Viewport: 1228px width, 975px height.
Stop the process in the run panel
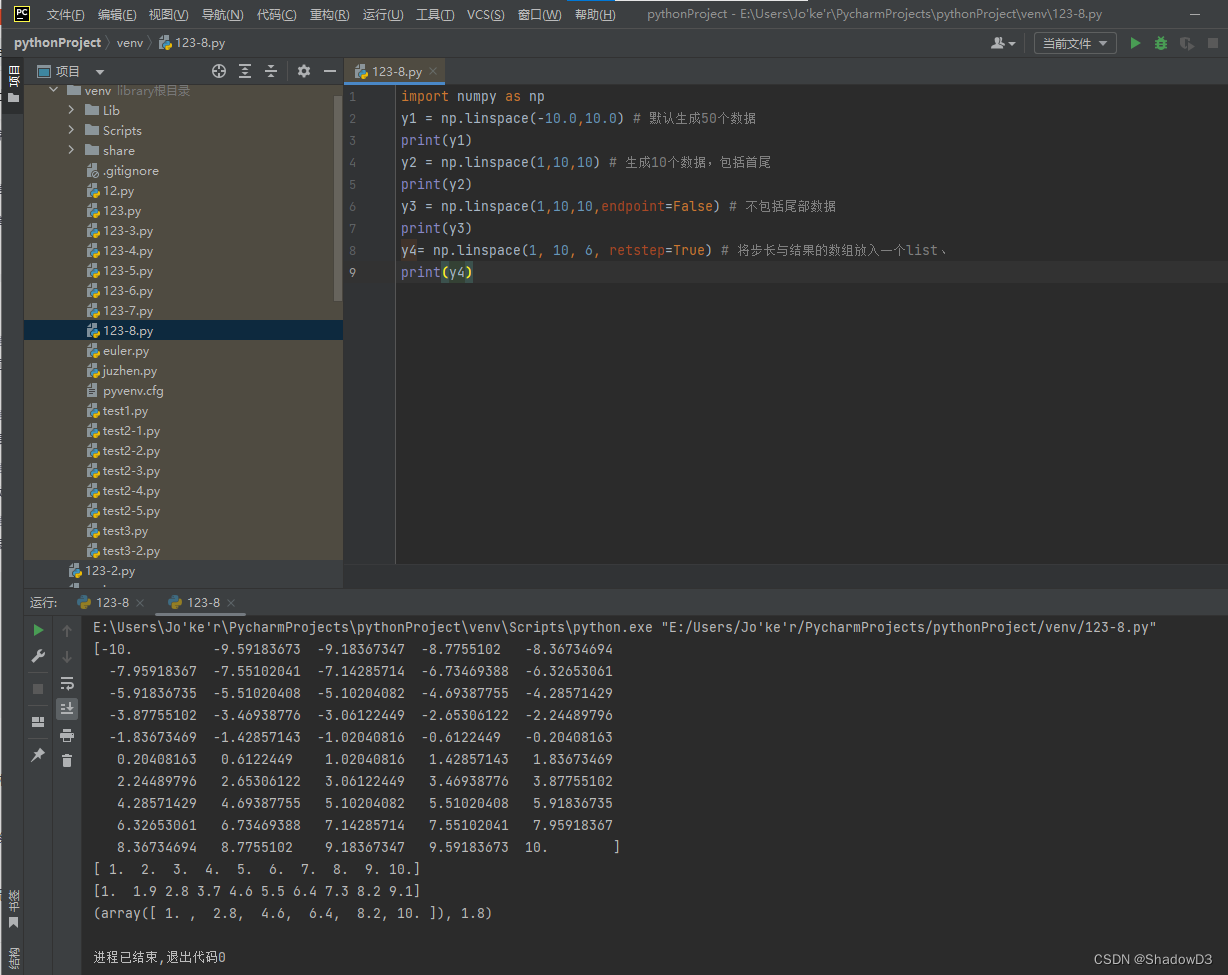tap(38, 689)
